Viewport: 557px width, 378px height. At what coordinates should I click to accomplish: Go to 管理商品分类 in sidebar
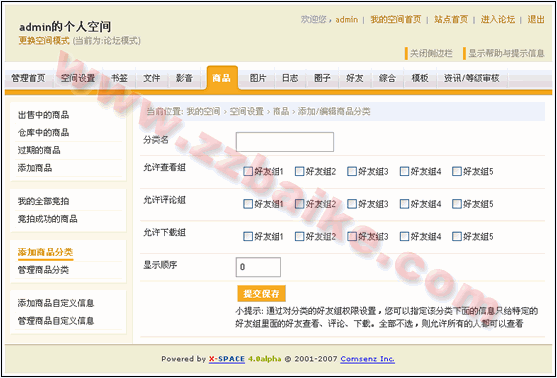point(43,270)
